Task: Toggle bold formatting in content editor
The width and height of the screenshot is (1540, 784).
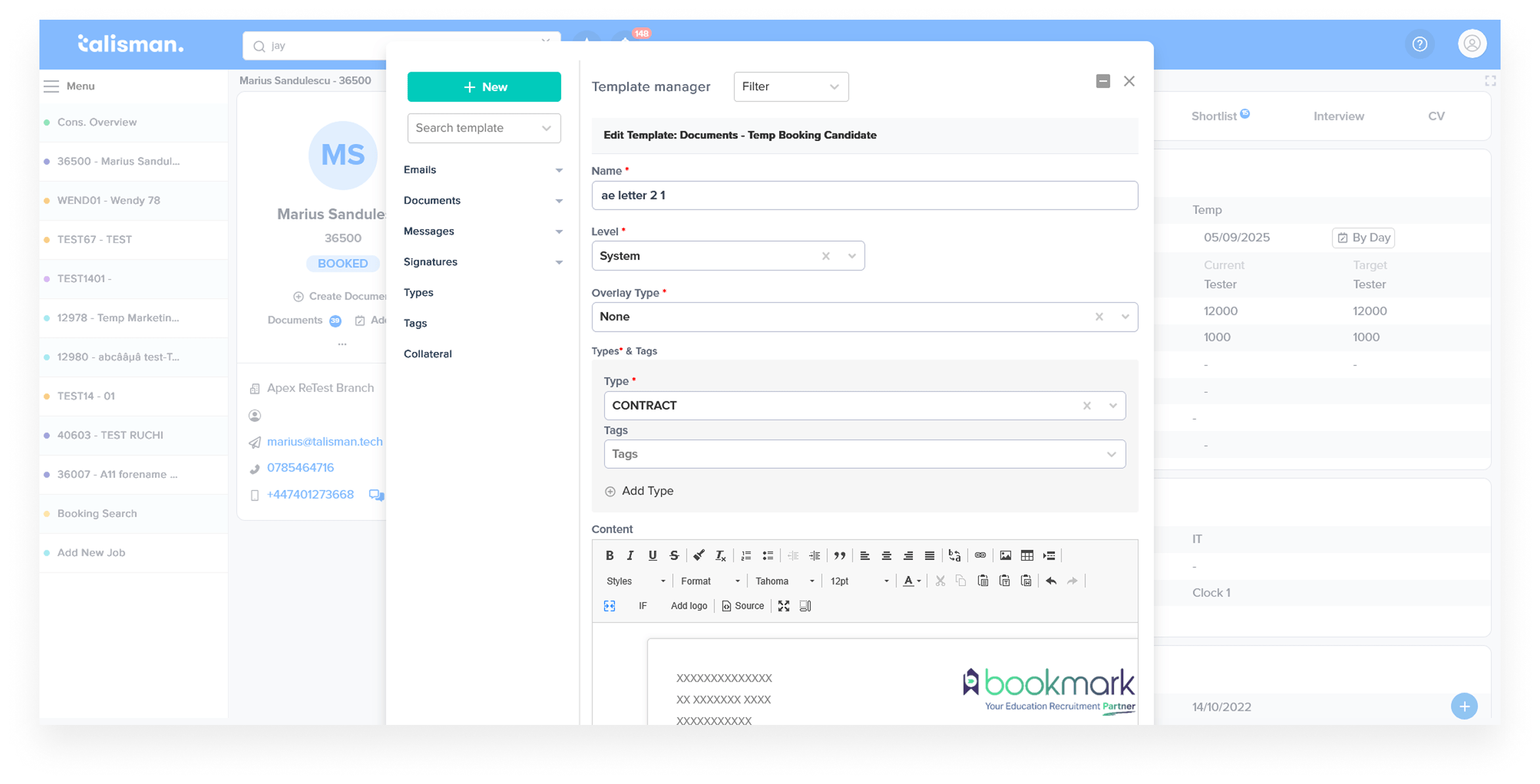Action: coord(609,555)
